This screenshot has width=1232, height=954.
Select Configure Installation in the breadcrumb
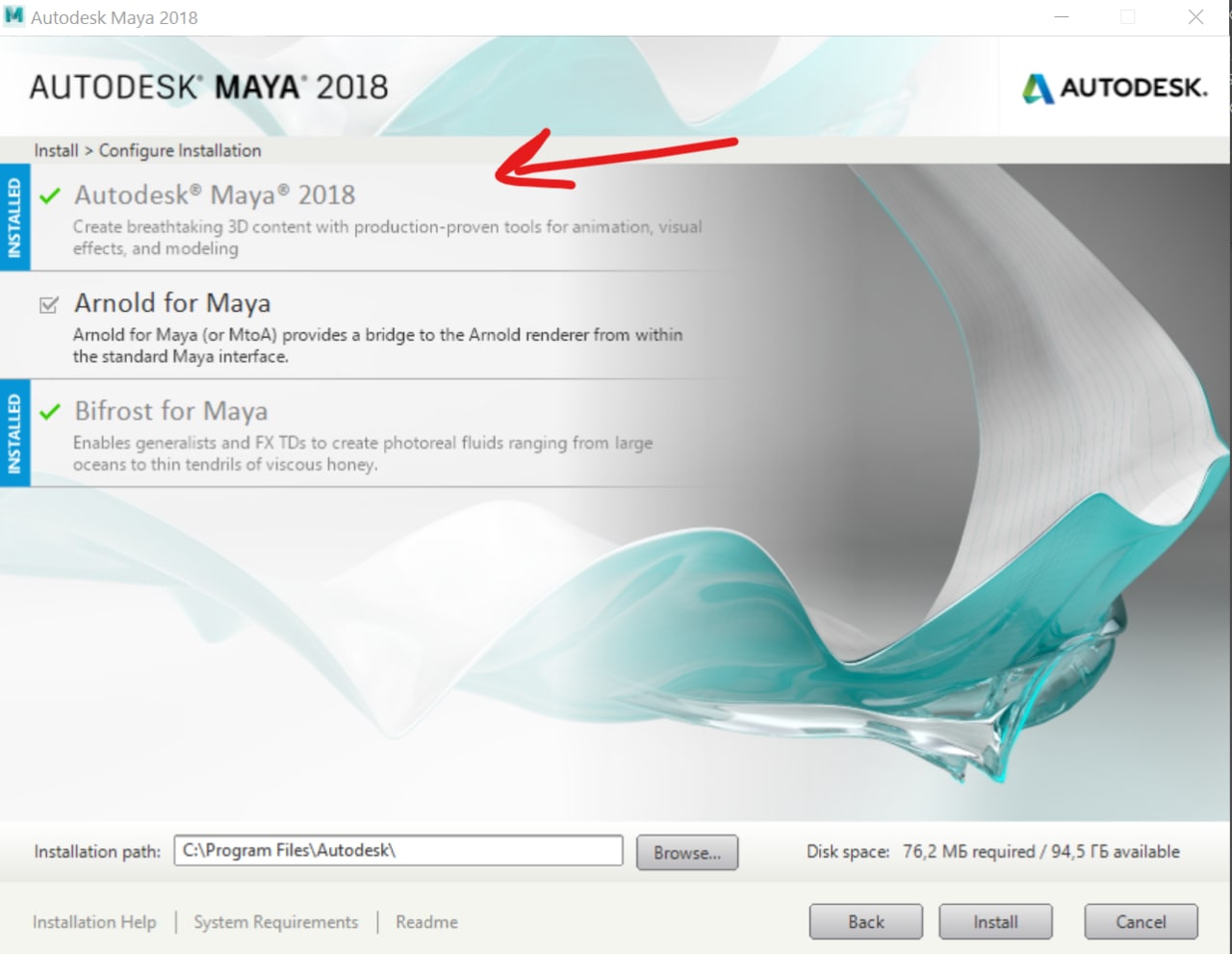180,150
